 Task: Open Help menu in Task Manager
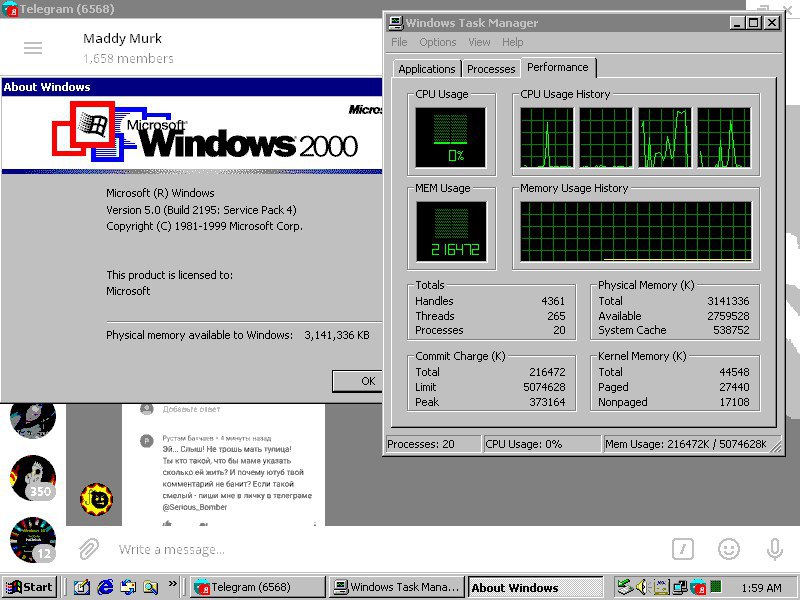pyautogui.click(x=512, y=42)
